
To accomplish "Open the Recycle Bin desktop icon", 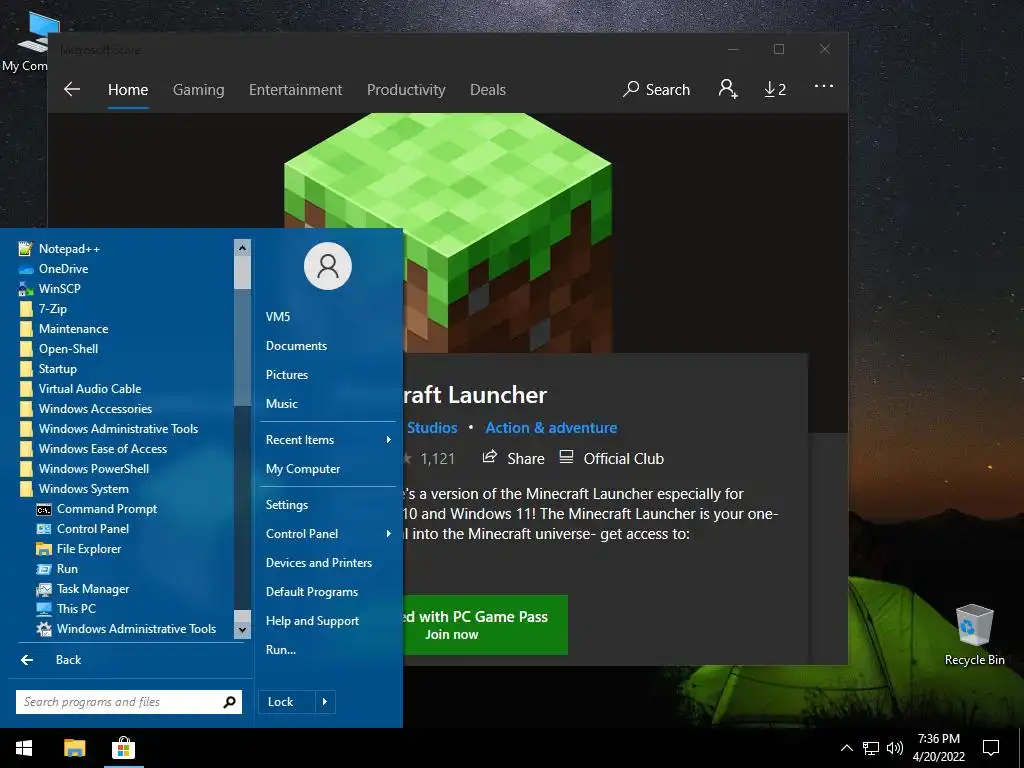I will pyautogui.click(x=974, y=635).
